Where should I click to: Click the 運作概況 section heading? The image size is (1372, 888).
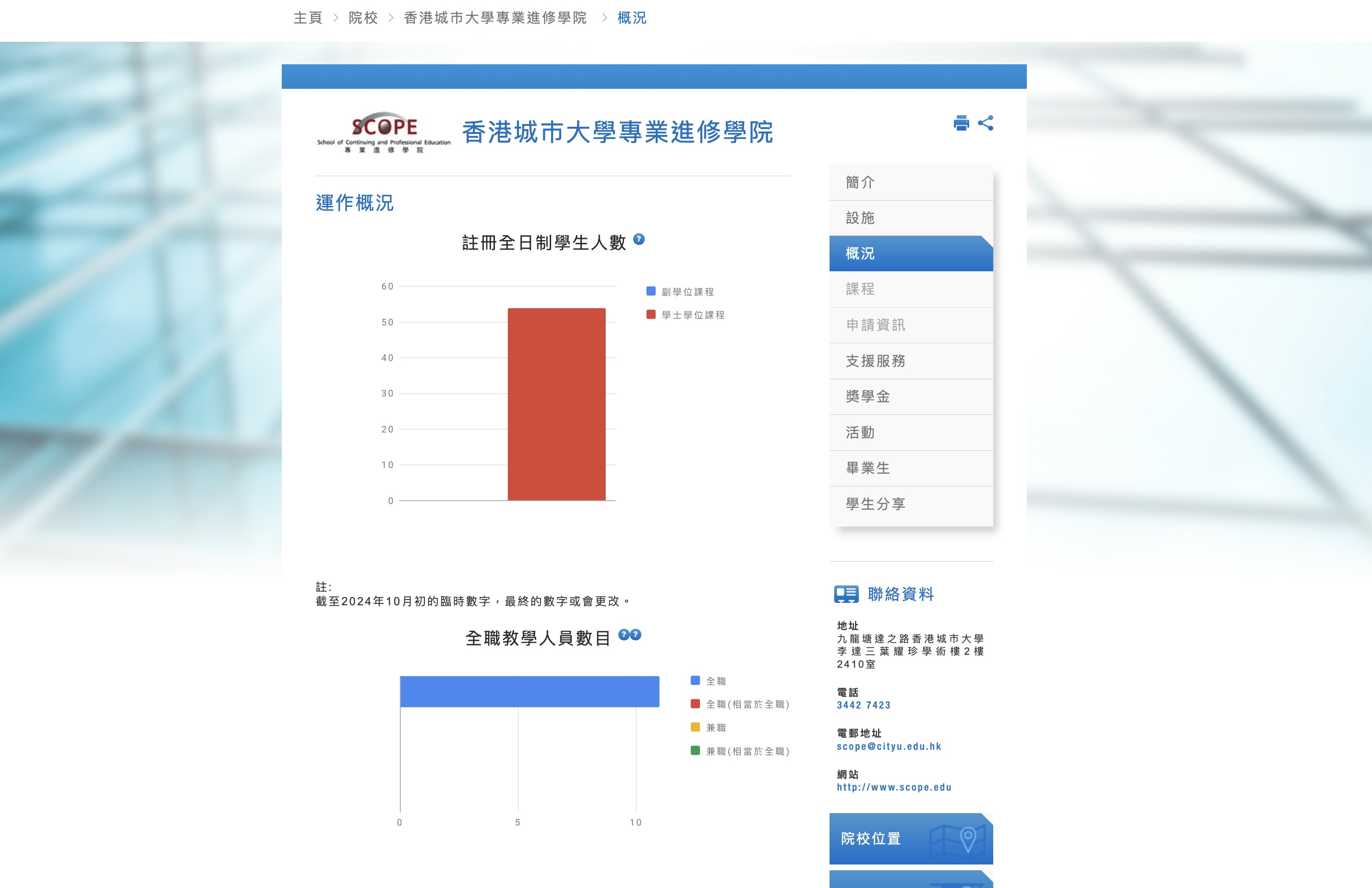[x=355, y=203]
